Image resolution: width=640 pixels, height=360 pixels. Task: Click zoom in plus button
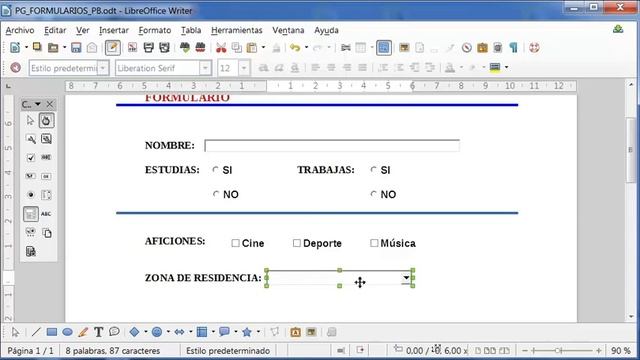tap(598, 350)
